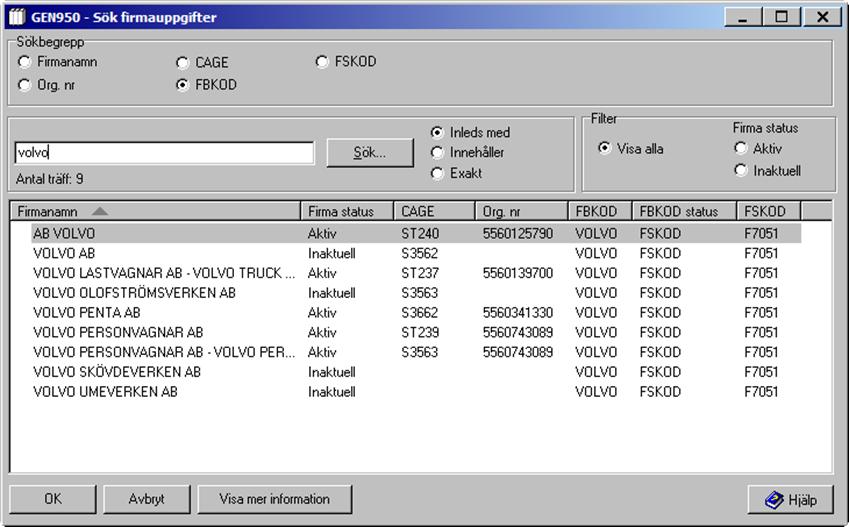This screenshot has height=527, width=849.
Task: Maximize the GEN950 window
Action: coord(781,17)
